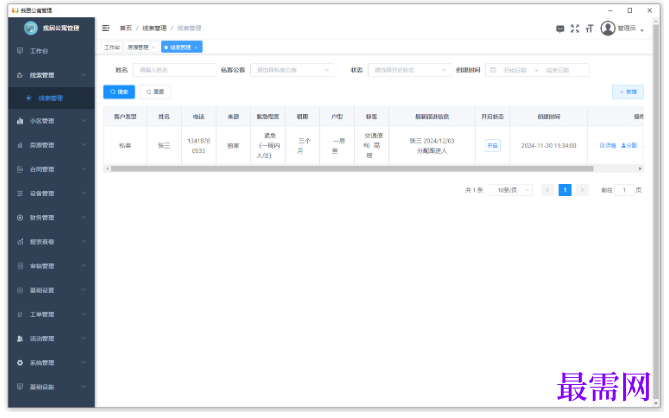Expand the 小区管理 menu chevron
The image size is (669, 418).
[x=84, y=121]
